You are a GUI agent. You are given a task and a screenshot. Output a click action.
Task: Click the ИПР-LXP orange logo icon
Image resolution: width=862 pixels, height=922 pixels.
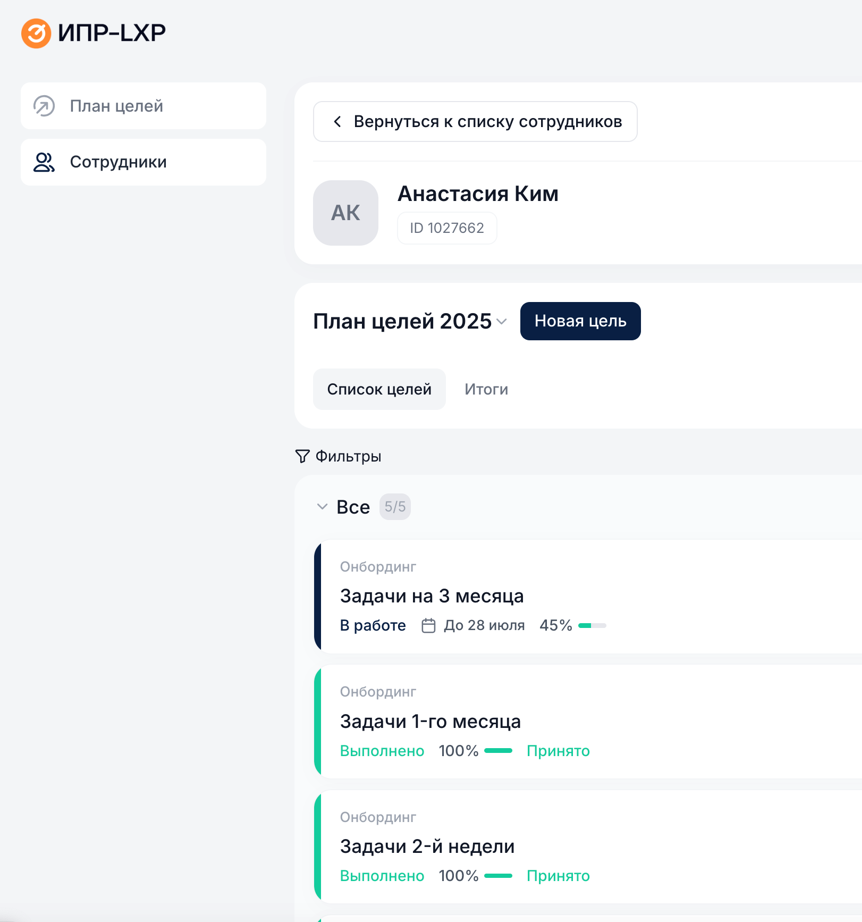(36, 33)
